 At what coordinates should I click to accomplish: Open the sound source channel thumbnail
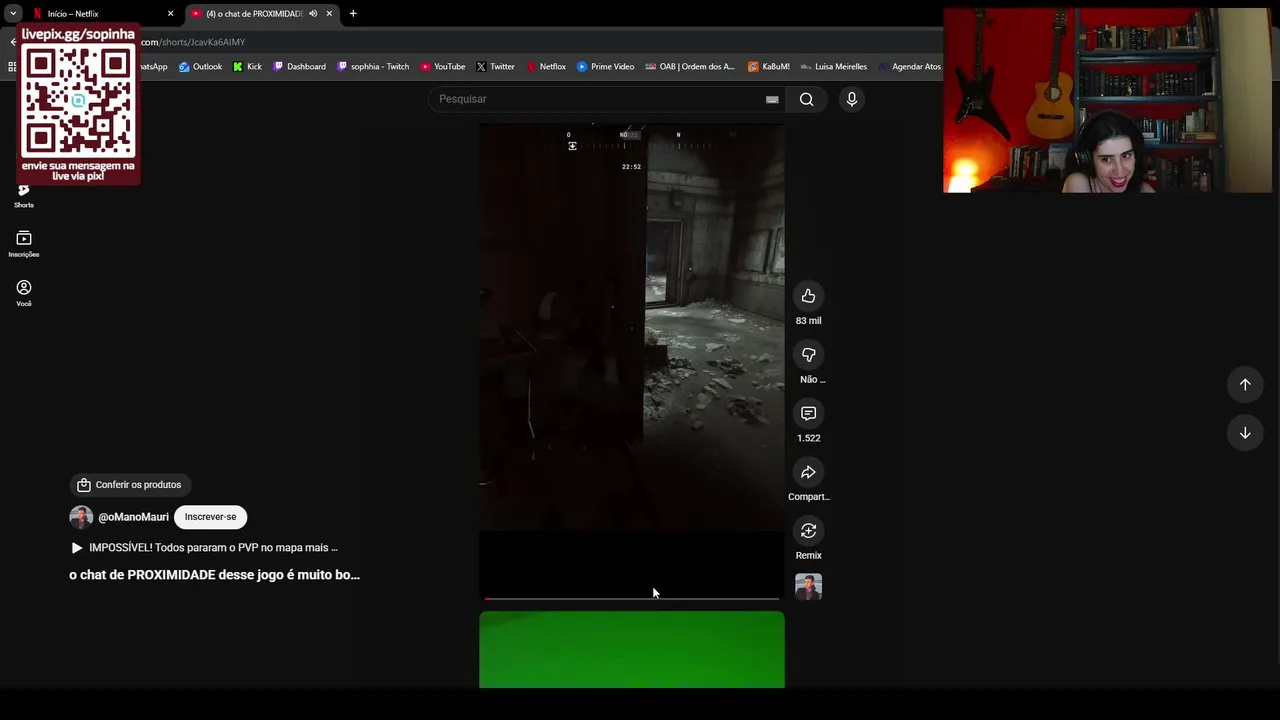pos(808,587)
